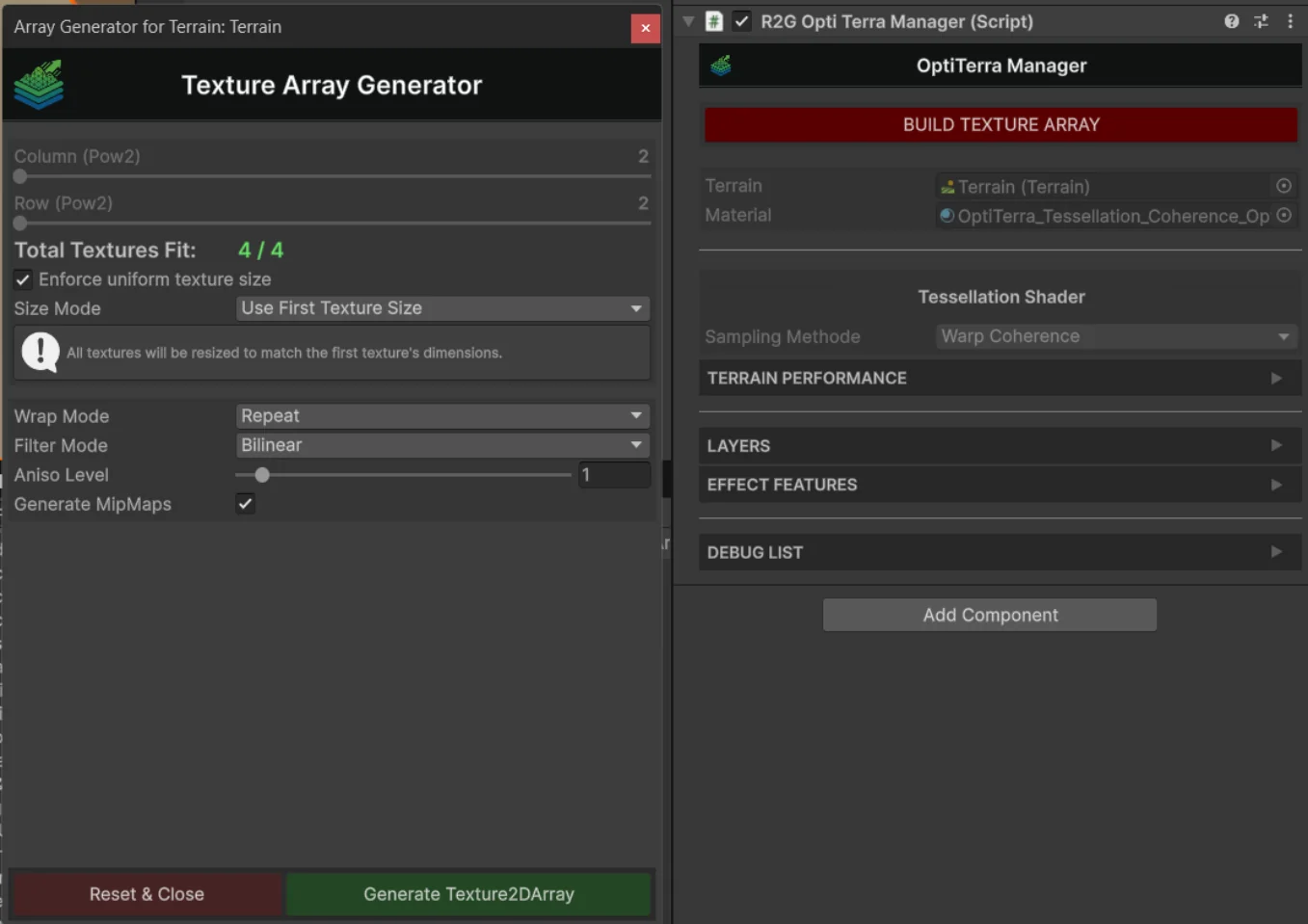Expand the LAYERS section
The width and height of the screenshot is (1308, 924).
pyautogui.click(x=1001, y=446)
